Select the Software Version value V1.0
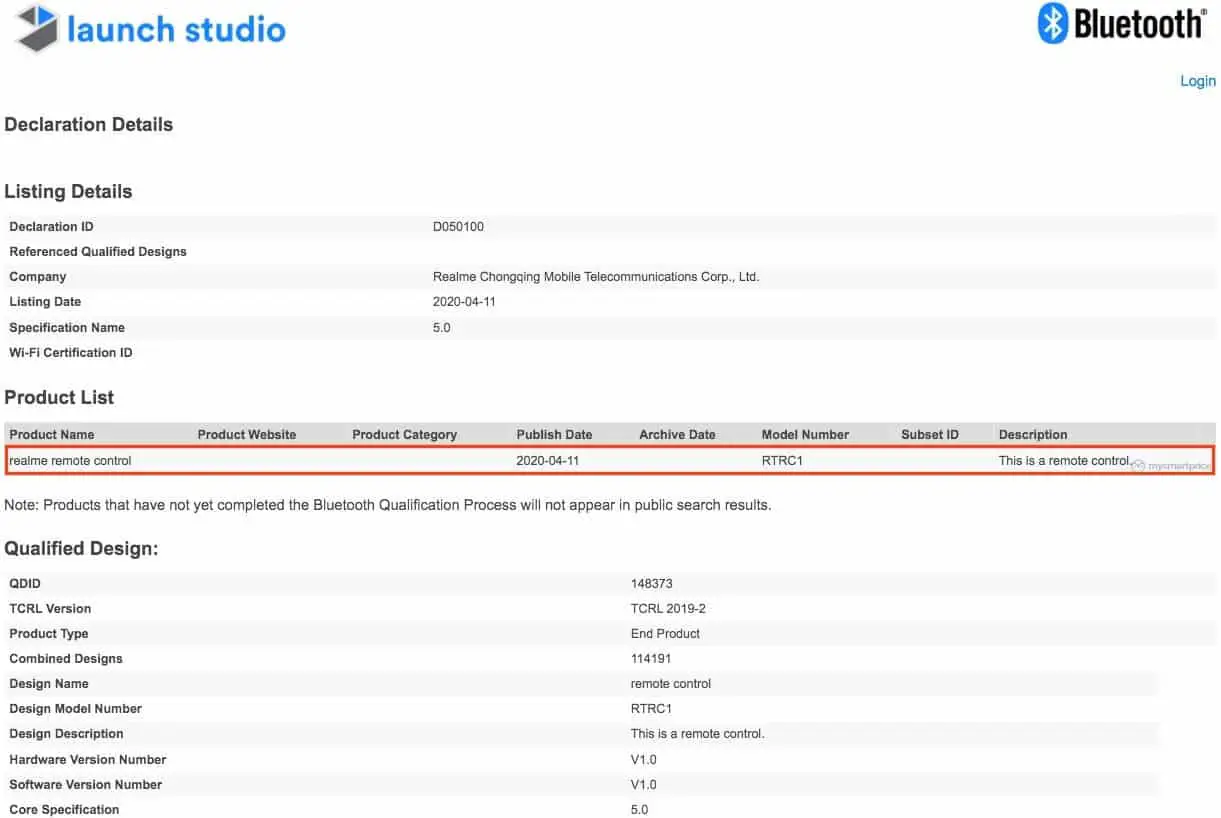The image size is (1221, 818). pos(644,785)
